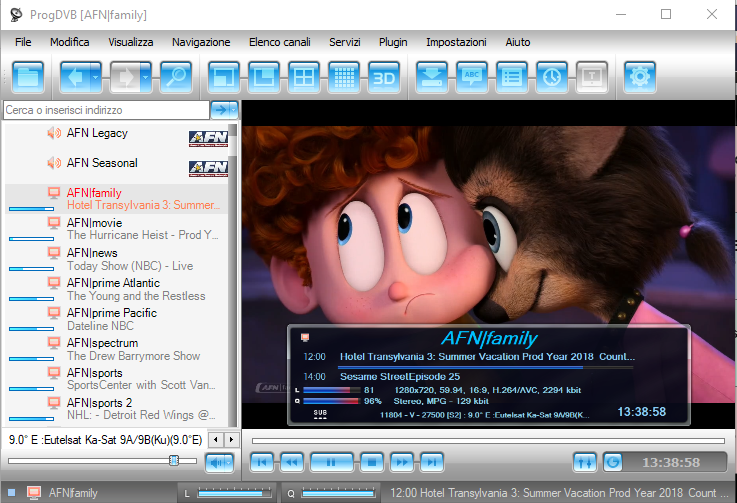The image size is (737, 503).
Task: Click the status bar quality Q meter
Action: [x=338, y=493]
